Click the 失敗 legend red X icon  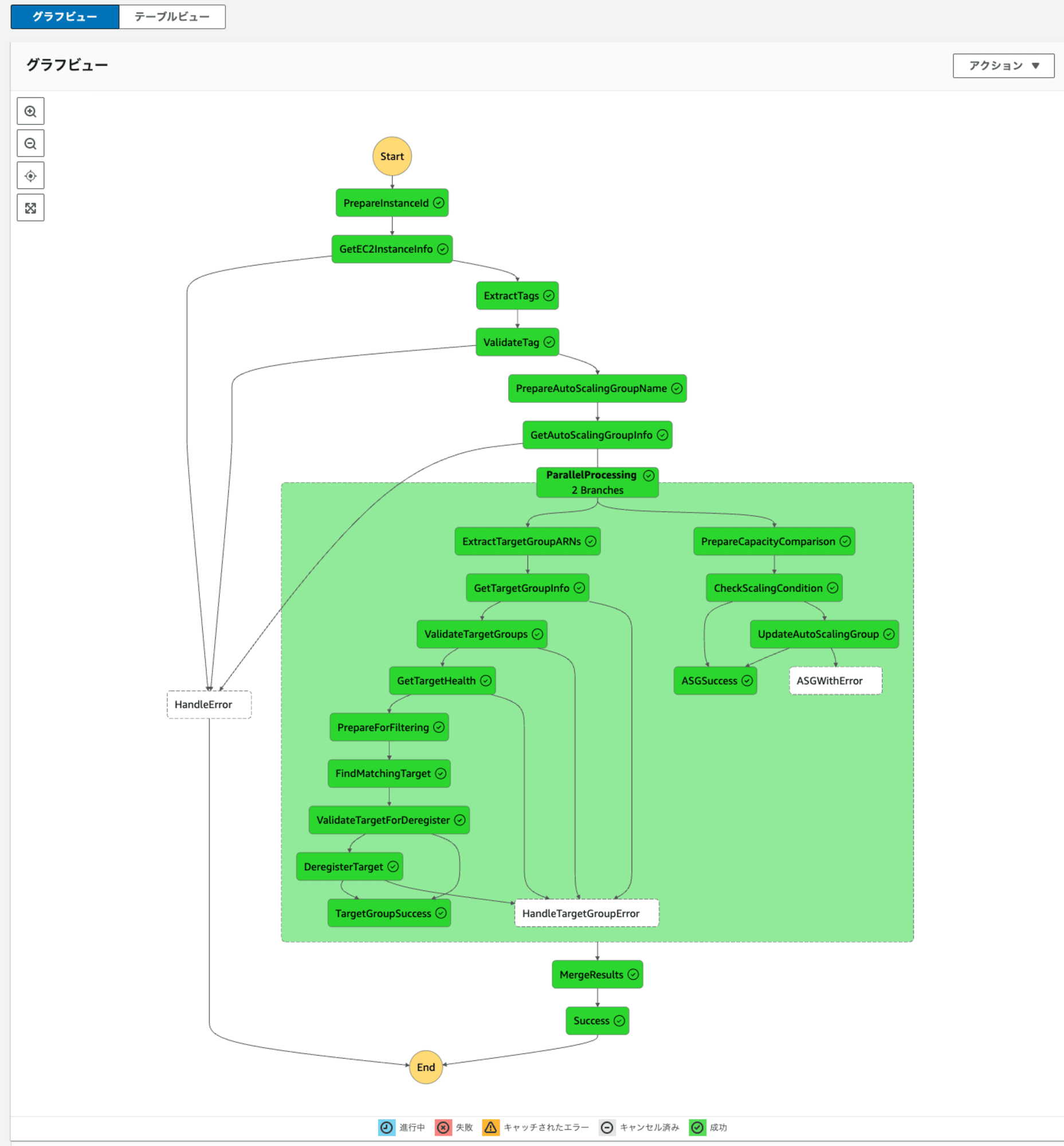(443, 1127)
